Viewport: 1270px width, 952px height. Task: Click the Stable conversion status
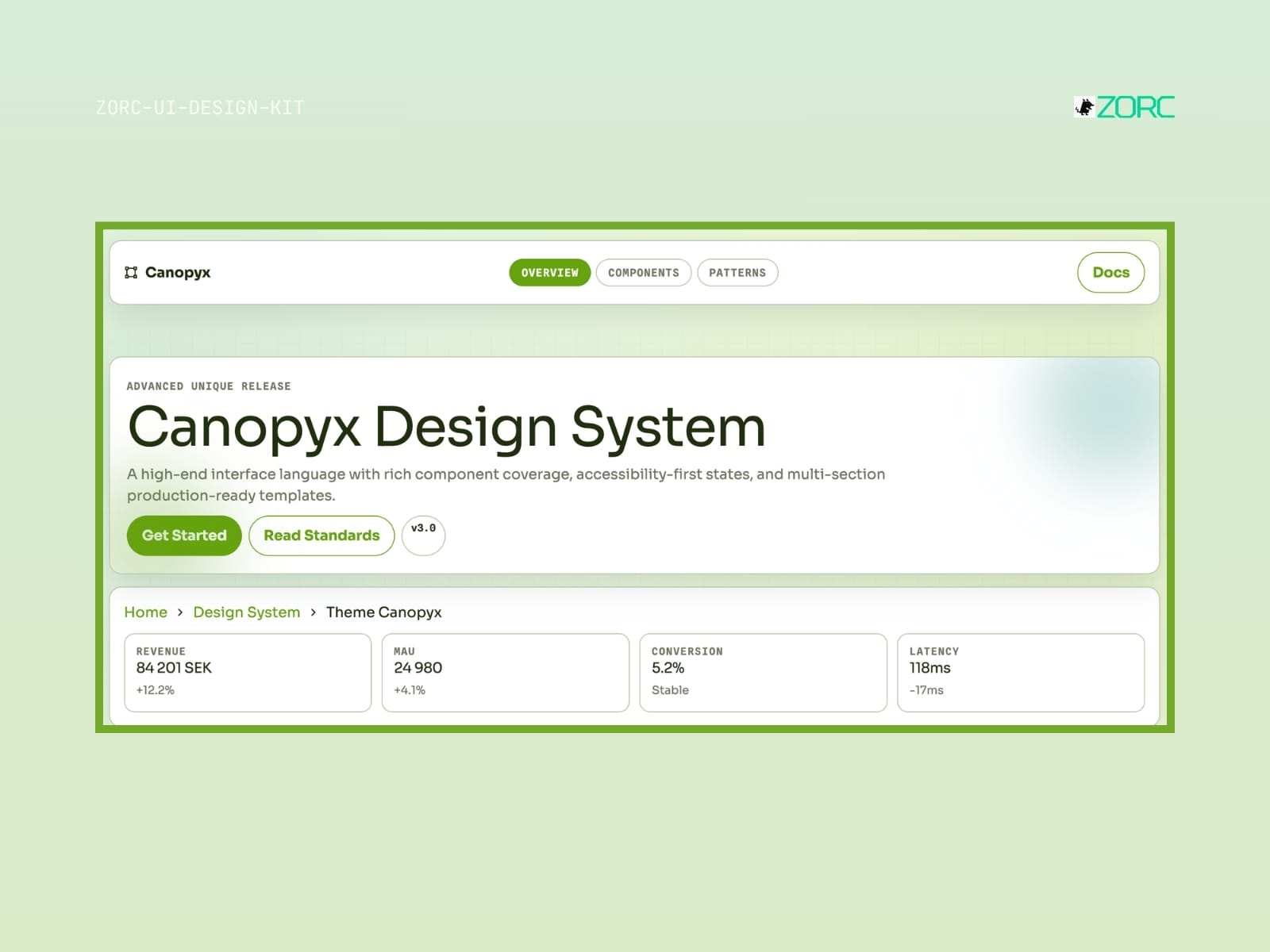671,690
